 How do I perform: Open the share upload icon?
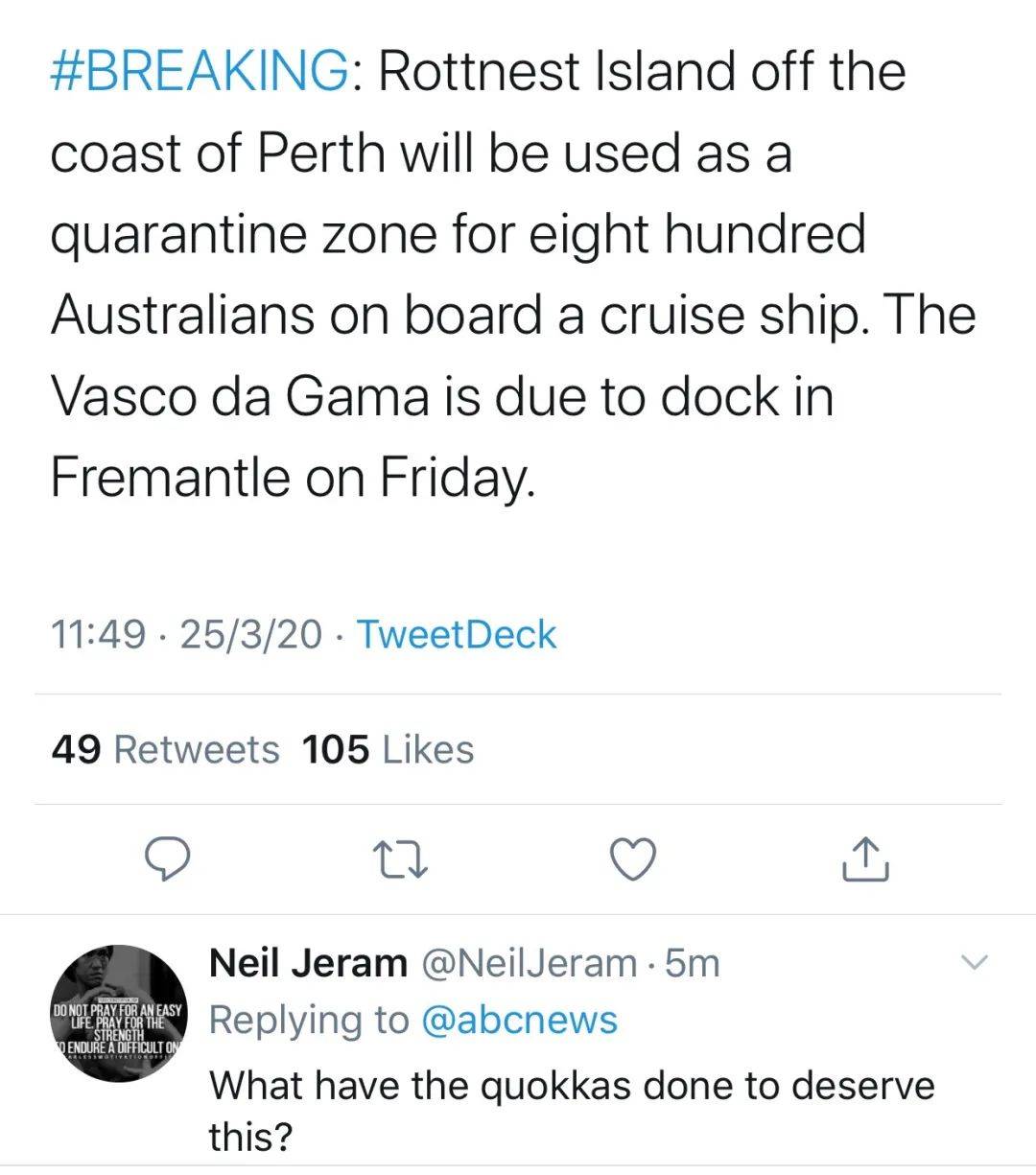pyautogui.click(x=866, y=858)
